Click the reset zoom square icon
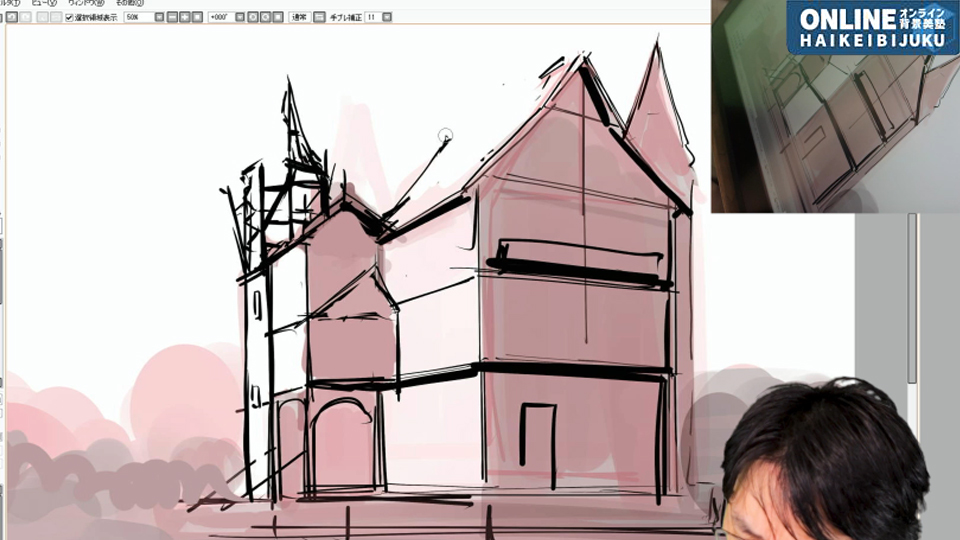960x540 pixels. tap(197, 17)
